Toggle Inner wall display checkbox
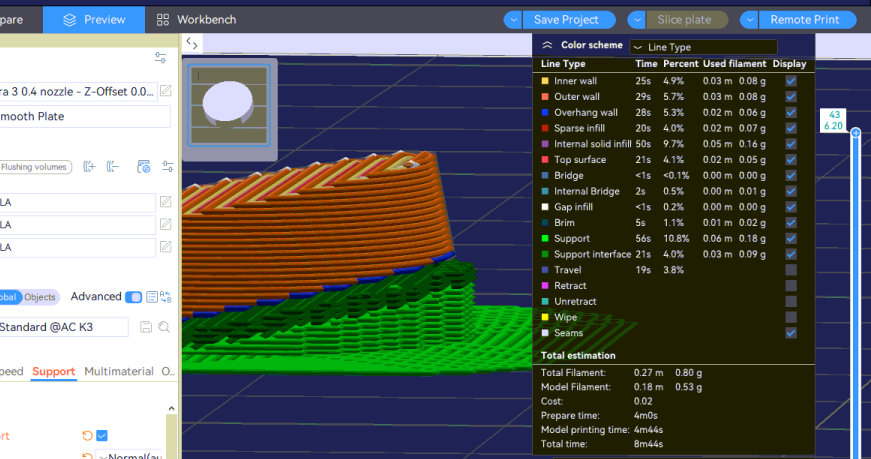 (x=791, y=81)
